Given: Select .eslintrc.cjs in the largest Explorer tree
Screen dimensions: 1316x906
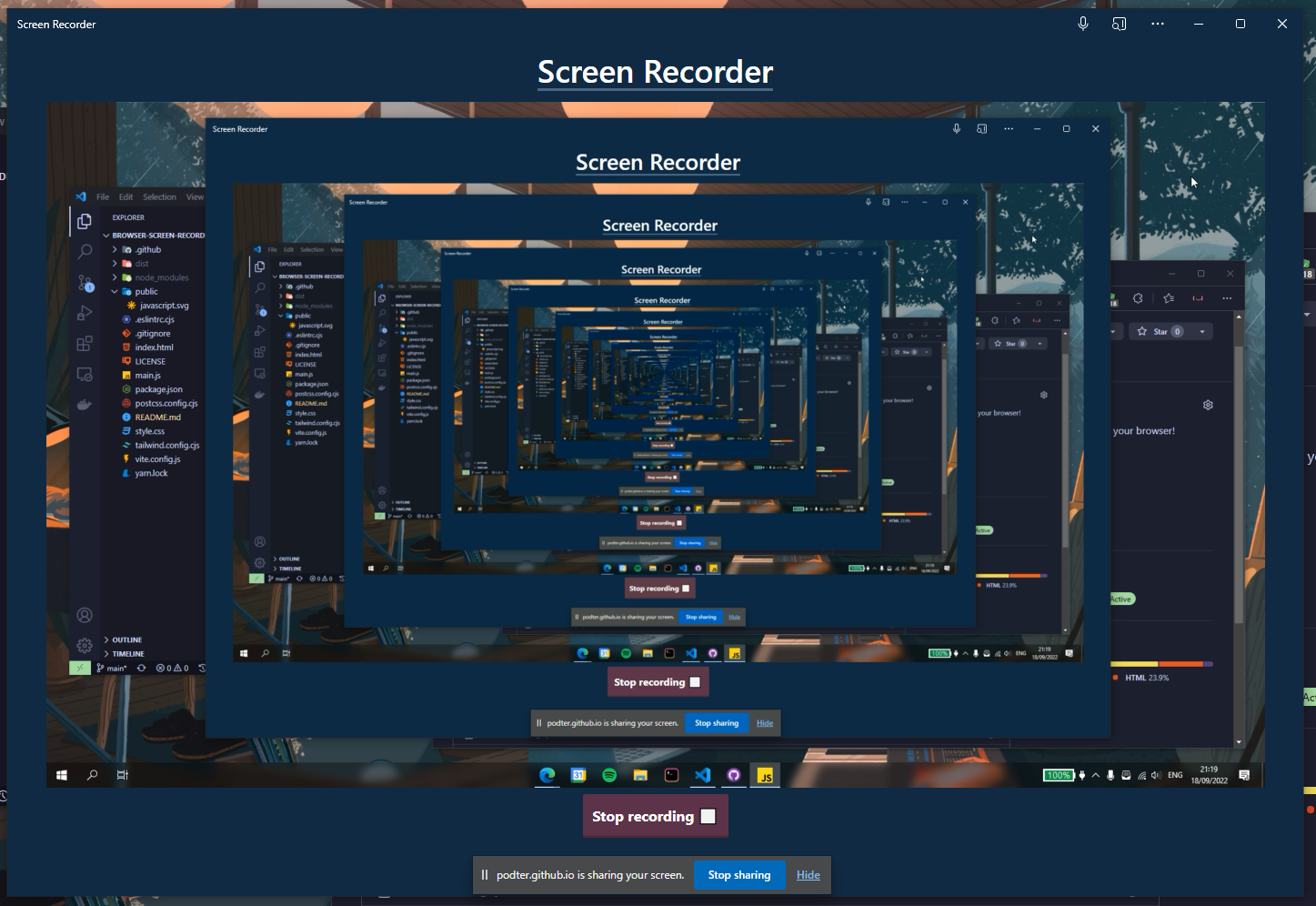Looking at the screenshot, I should 155,319.
